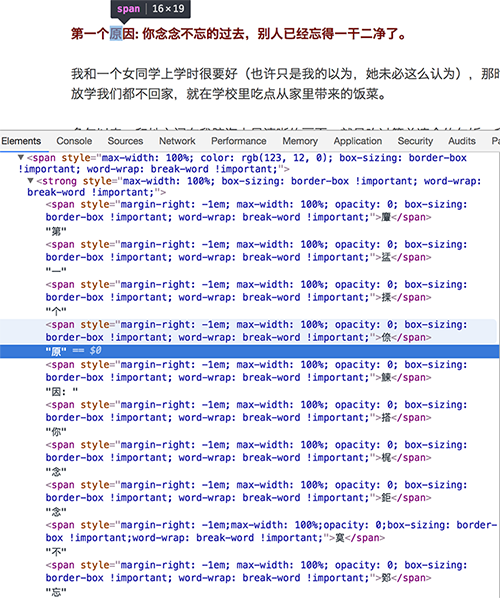Click the span 16×19 inspector tooltip
500x598 pixels.
[151, 9]
